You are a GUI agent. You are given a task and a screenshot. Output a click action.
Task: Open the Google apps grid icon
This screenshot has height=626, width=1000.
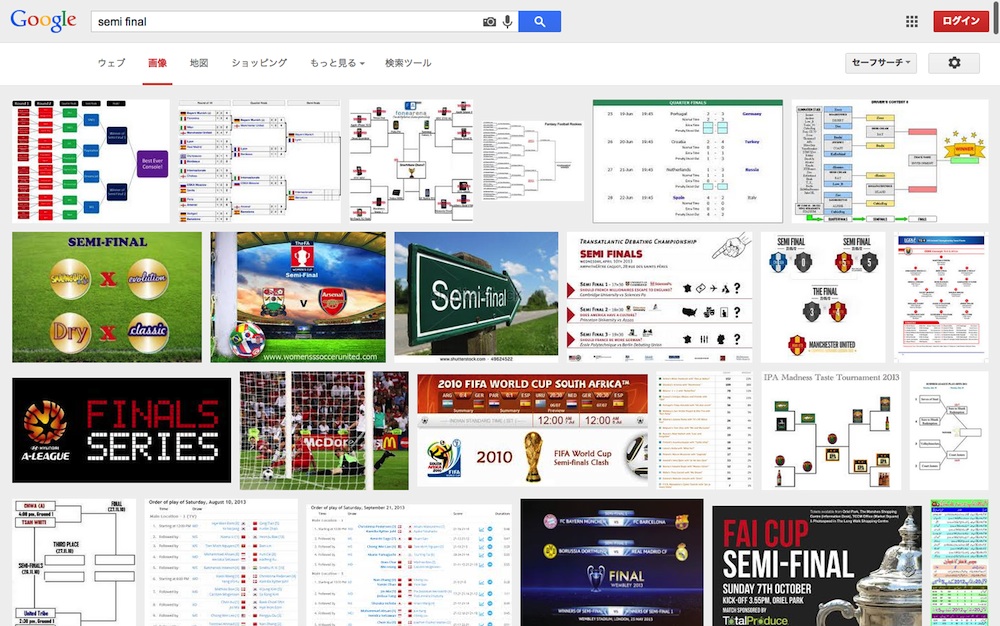coord(911,22)
